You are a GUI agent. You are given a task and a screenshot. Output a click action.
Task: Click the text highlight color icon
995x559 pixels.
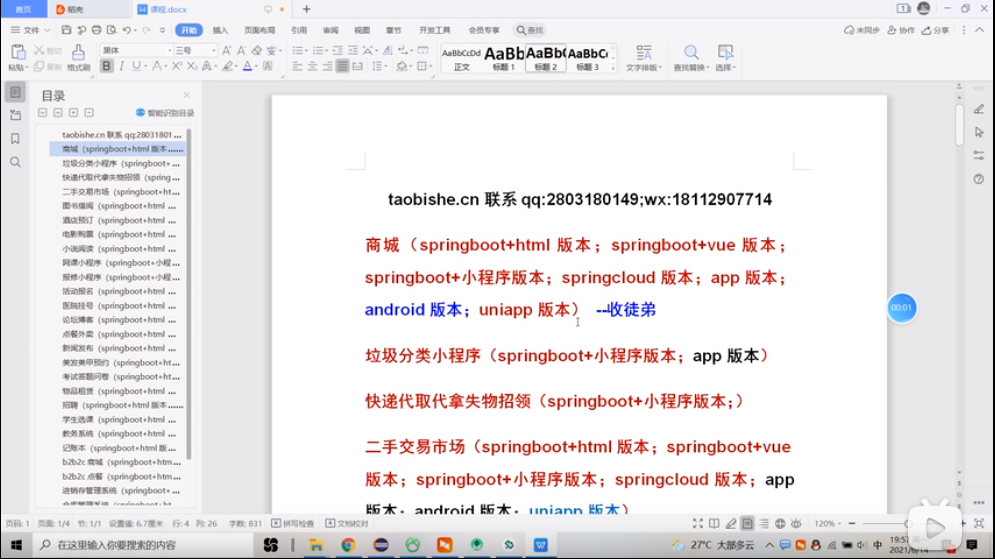pos(227,66)
